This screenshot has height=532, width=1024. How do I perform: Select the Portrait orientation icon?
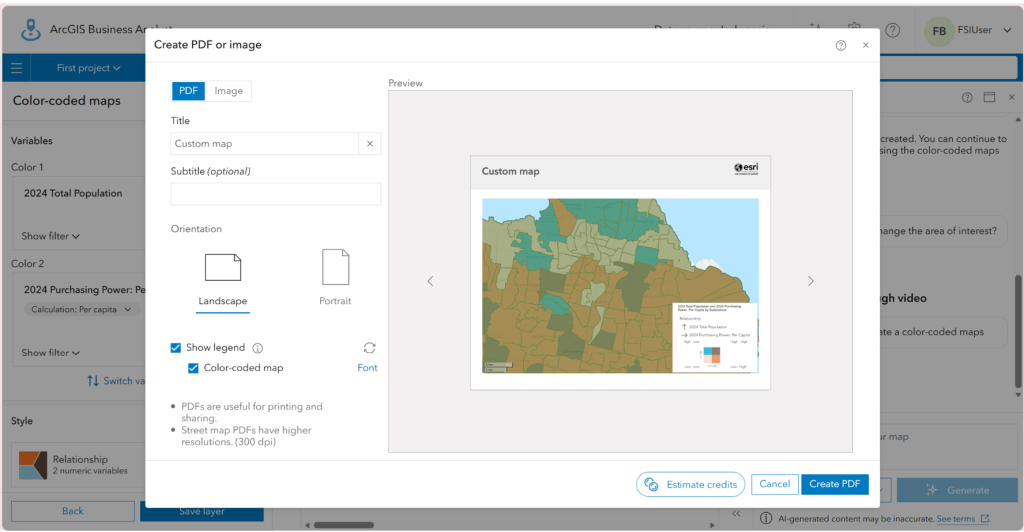(336, 267)
